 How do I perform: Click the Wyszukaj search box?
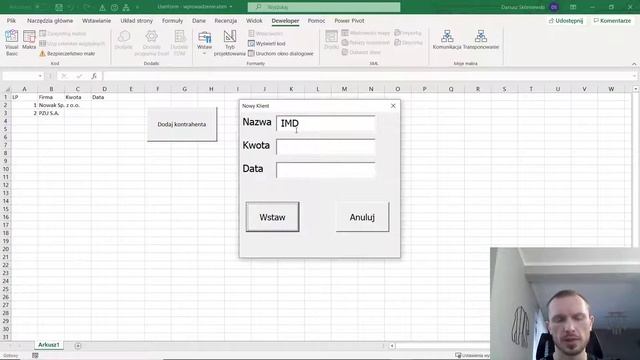324,7
